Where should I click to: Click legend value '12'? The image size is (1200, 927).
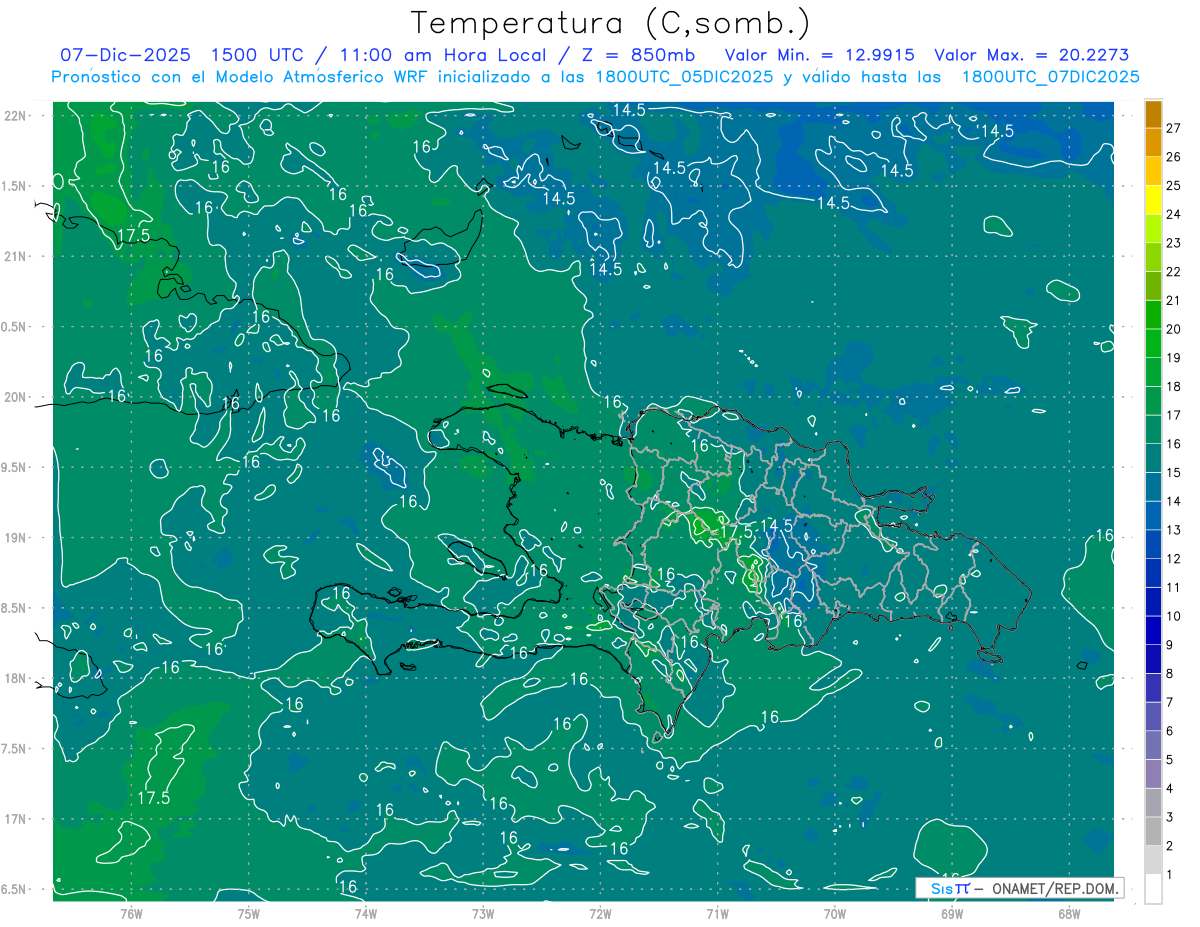coord(1173,558)
